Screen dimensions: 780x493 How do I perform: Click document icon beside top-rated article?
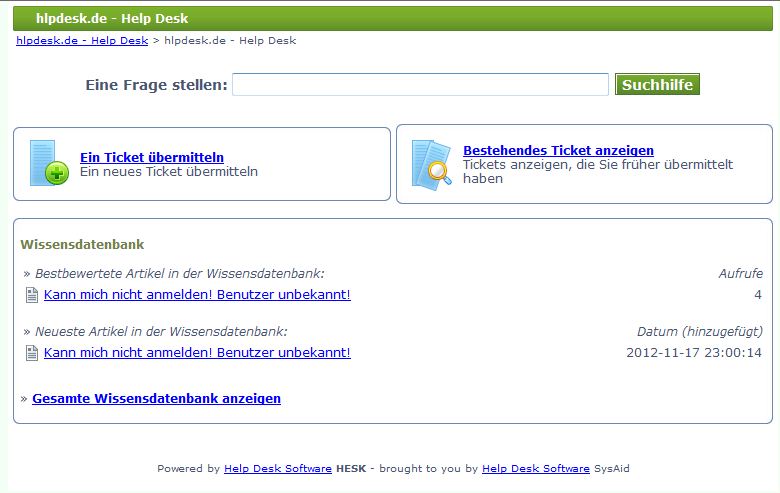[x=32, y=295]
